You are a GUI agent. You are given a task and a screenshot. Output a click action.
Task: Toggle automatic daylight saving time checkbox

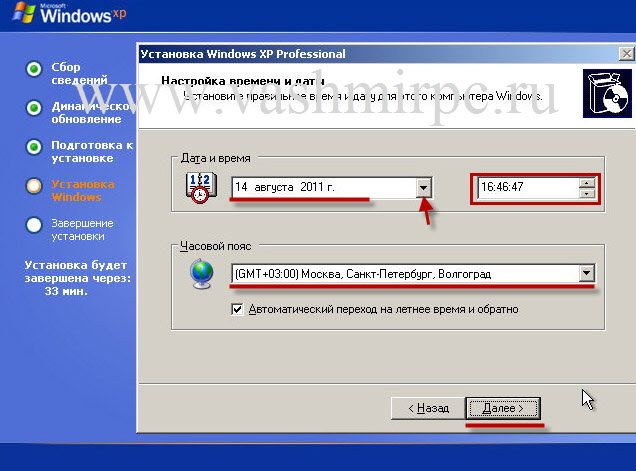point(237,310)
